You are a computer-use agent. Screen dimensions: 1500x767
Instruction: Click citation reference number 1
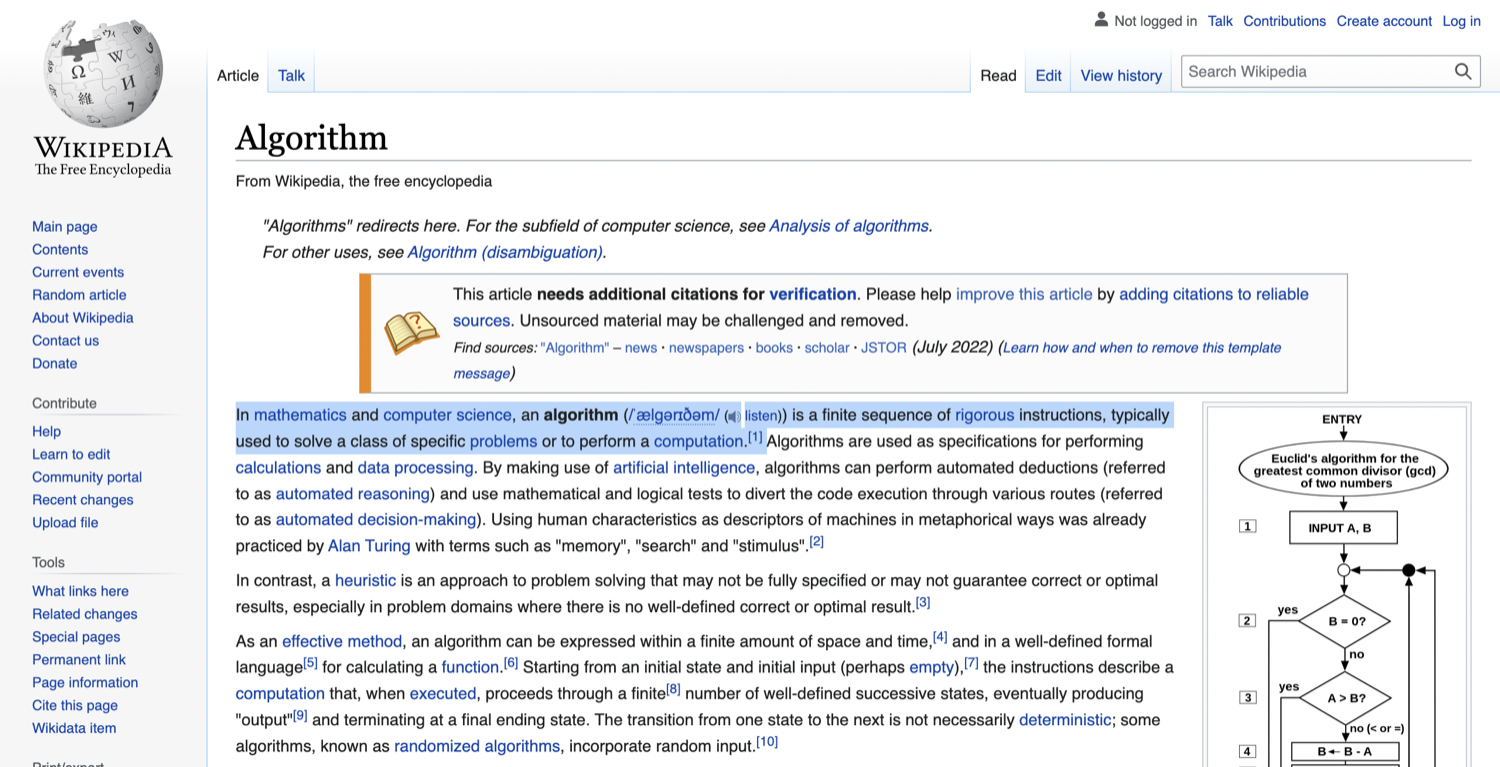pos(755,437)
